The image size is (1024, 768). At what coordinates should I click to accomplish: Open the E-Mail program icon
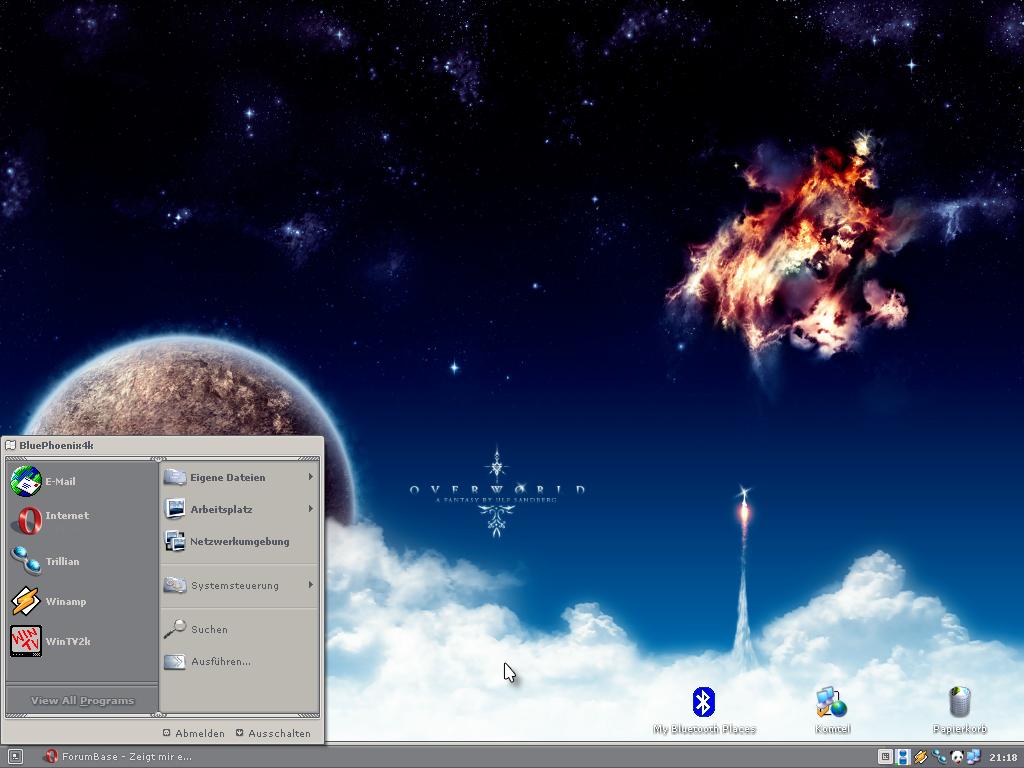pos(26,481)
